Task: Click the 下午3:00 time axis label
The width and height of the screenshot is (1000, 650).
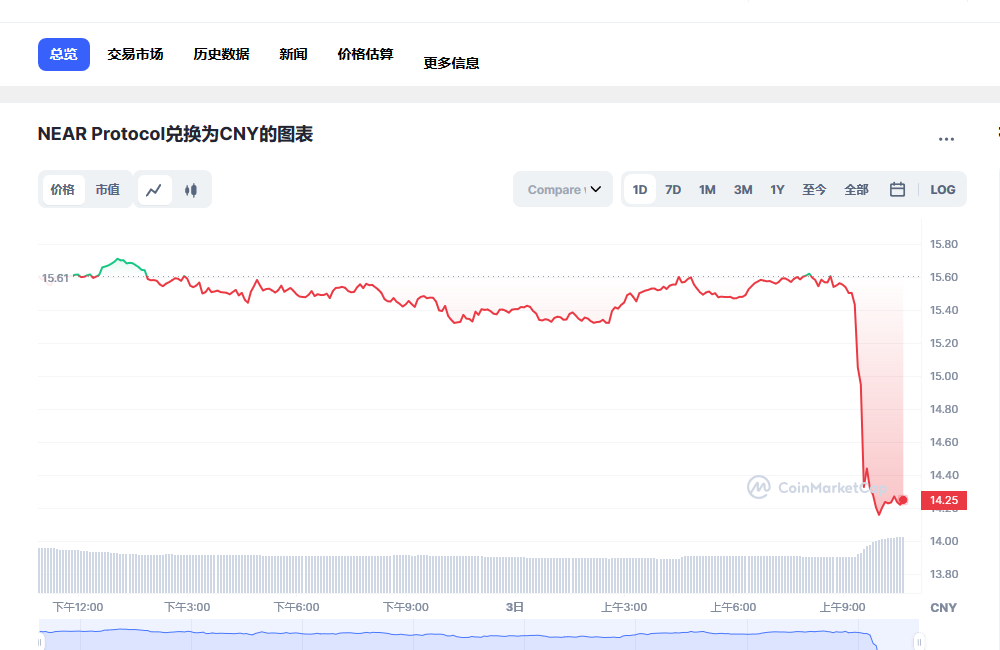Action: tap(187, 607)
